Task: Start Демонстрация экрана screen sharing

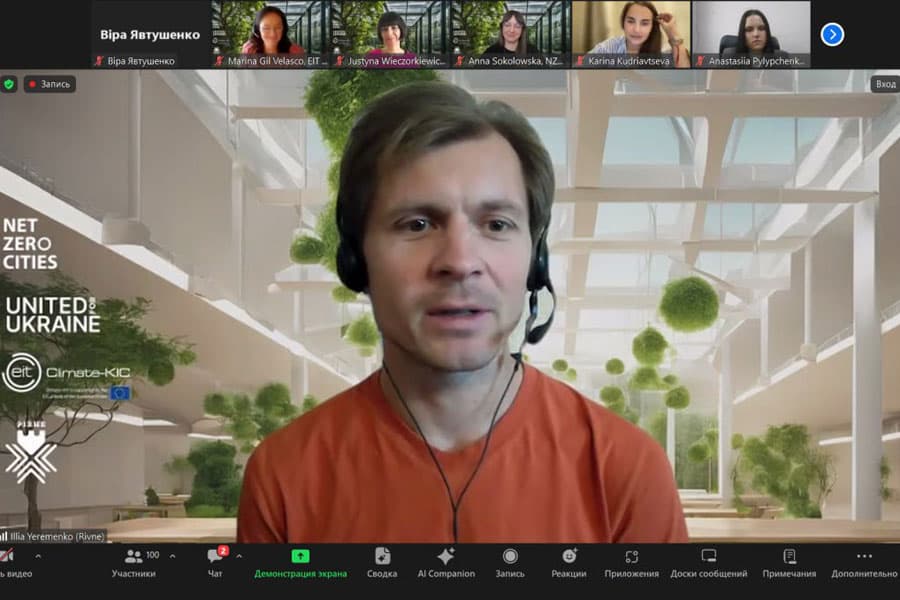Action: (x=300, y=563)
